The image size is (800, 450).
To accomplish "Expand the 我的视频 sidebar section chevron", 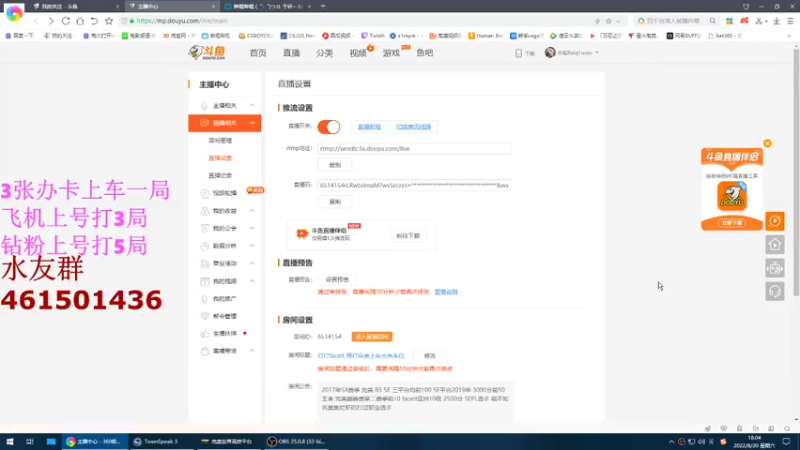I will [252, 281].
